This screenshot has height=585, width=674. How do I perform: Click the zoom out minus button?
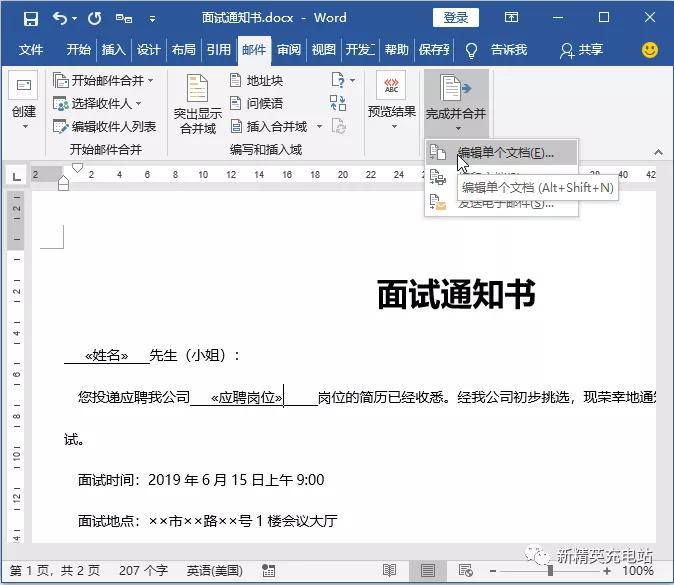[x=493, y=571]
